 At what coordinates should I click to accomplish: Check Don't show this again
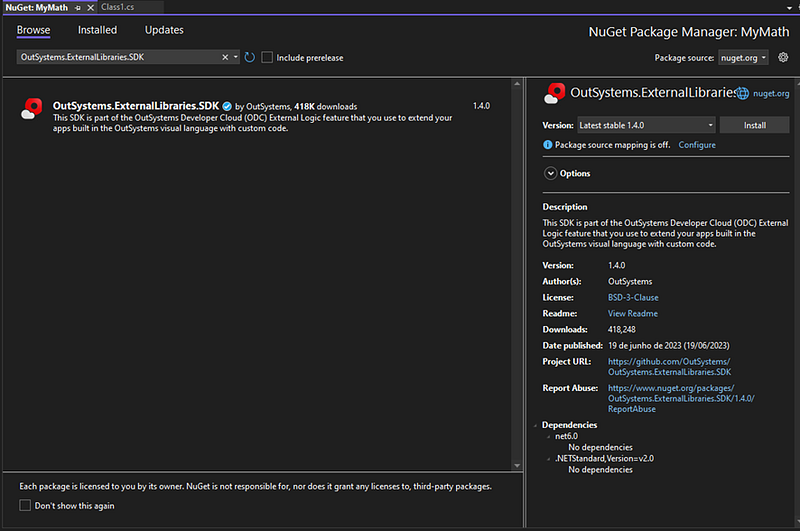click(25, 505)
